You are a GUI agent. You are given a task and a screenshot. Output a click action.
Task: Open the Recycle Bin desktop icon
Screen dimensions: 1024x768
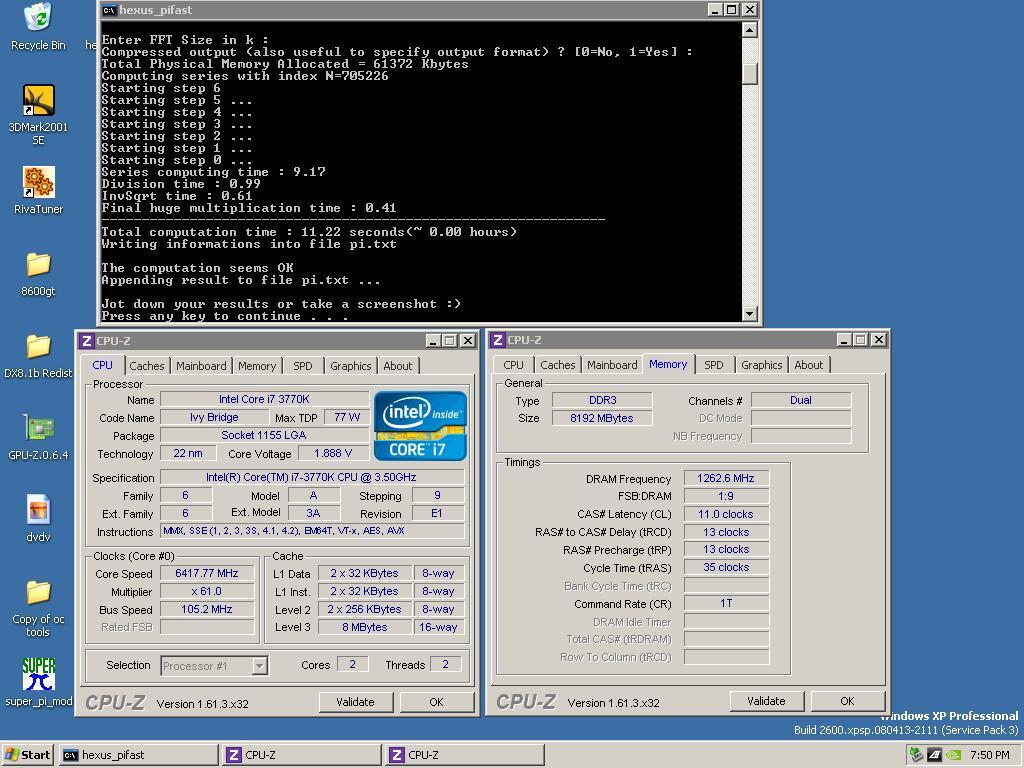(x=38, y=27)
